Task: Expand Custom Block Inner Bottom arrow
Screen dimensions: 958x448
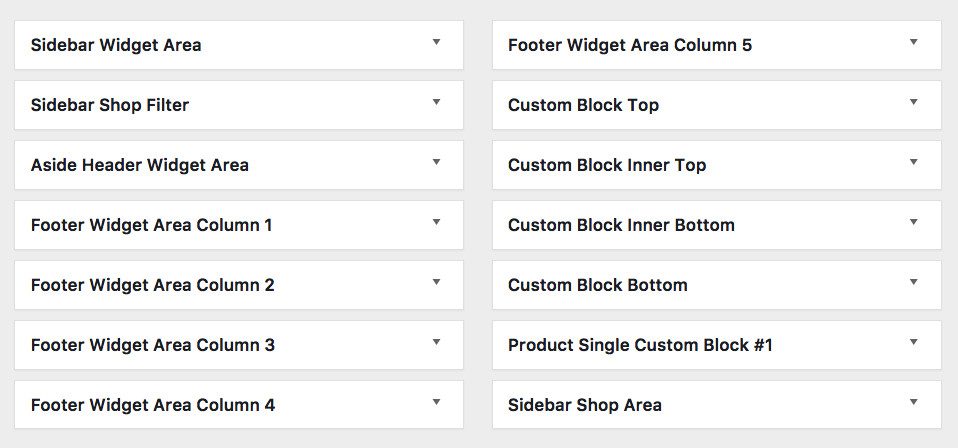Action: (913, 223)
